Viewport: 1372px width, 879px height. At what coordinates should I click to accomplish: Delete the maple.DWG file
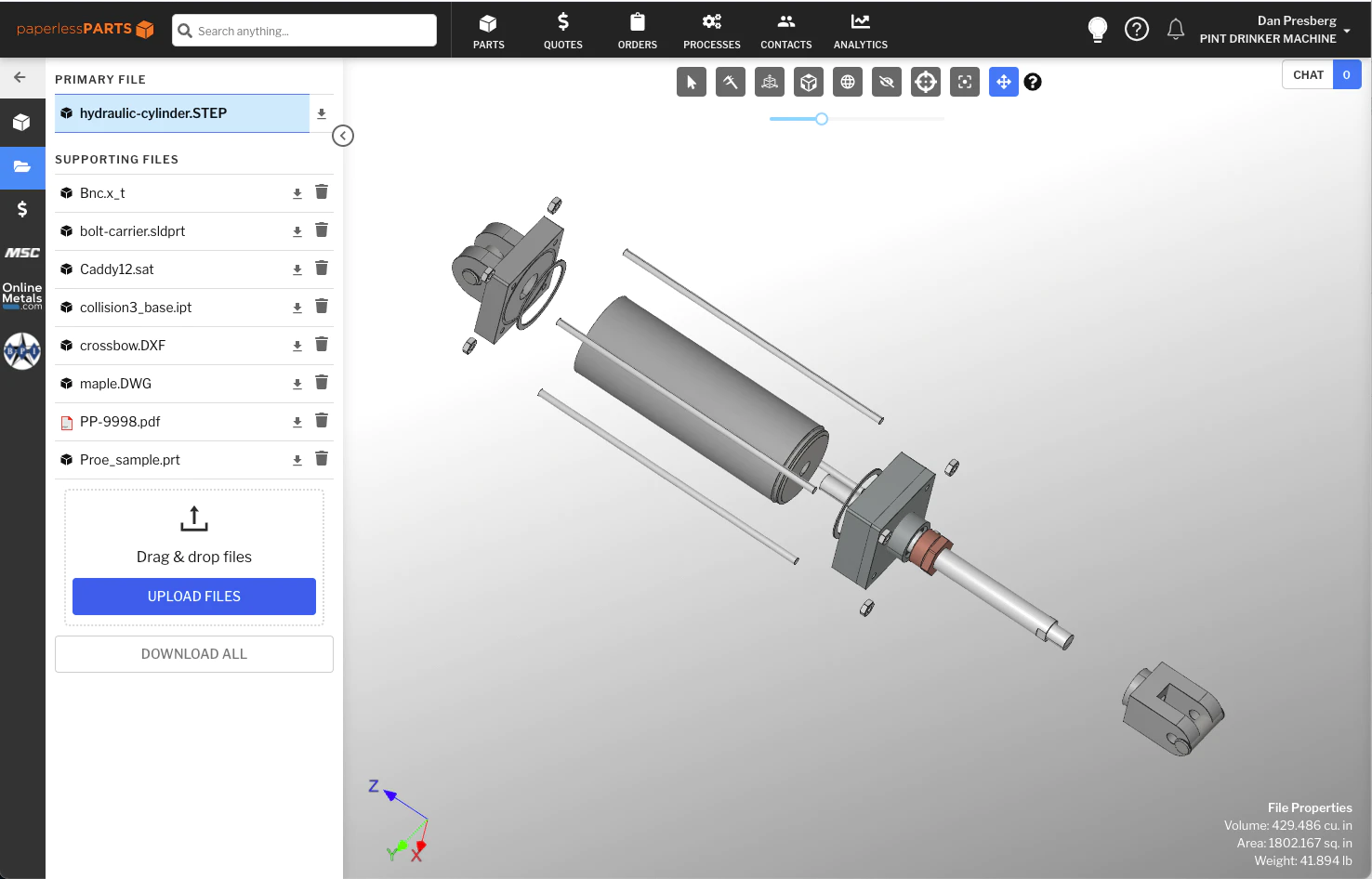click(322, 382)
